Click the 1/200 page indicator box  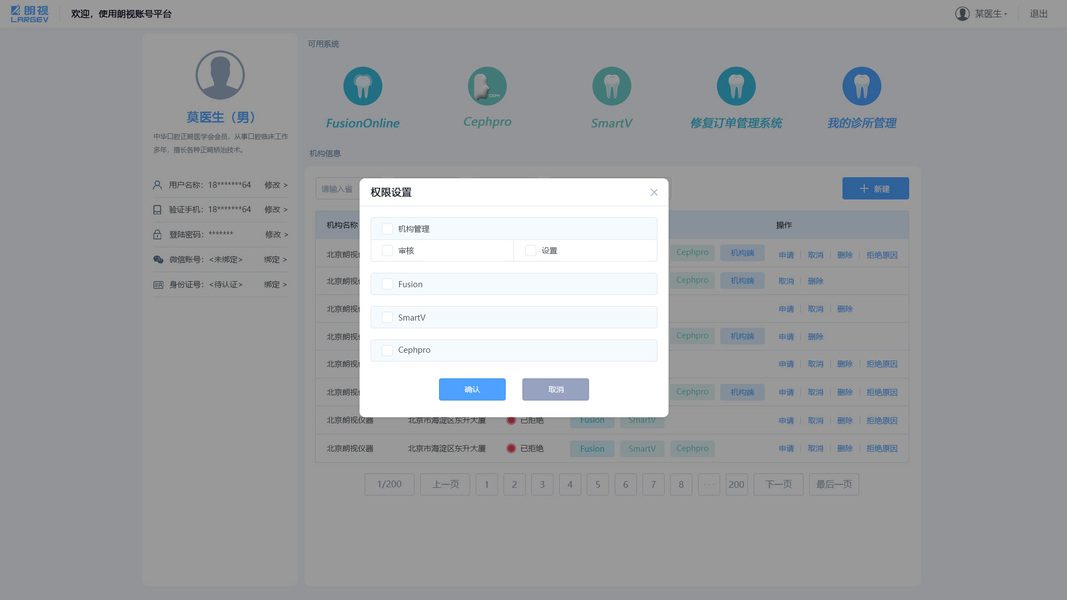pos(389,484)
